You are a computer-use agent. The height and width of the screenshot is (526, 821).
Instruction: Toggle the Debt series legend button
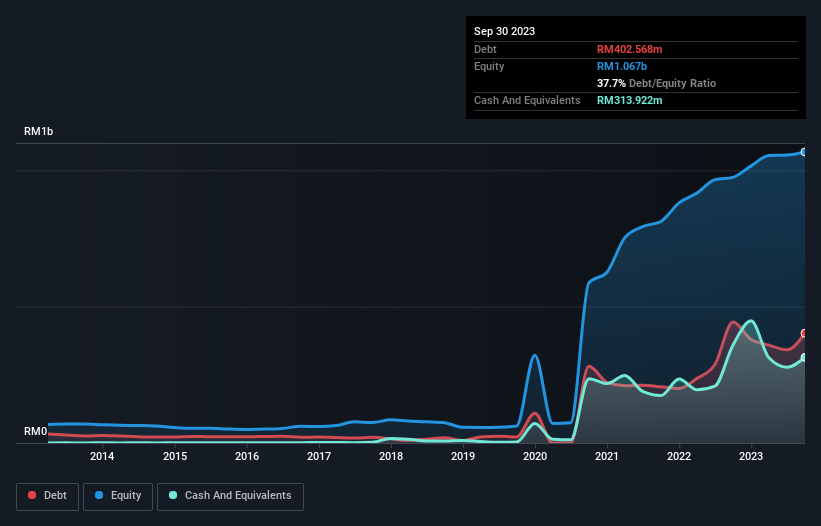[48, 496]
